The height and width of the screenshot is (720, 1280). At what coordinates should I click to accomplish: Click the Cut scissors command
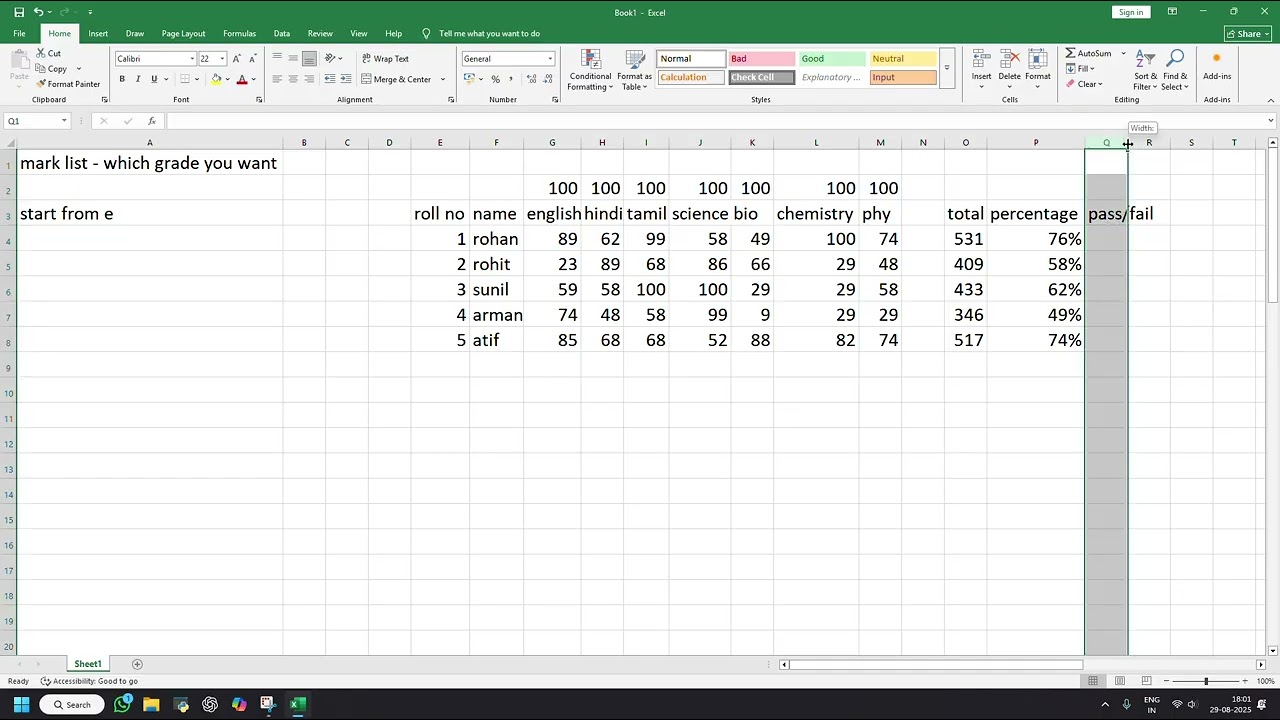(x=48, y=53)
